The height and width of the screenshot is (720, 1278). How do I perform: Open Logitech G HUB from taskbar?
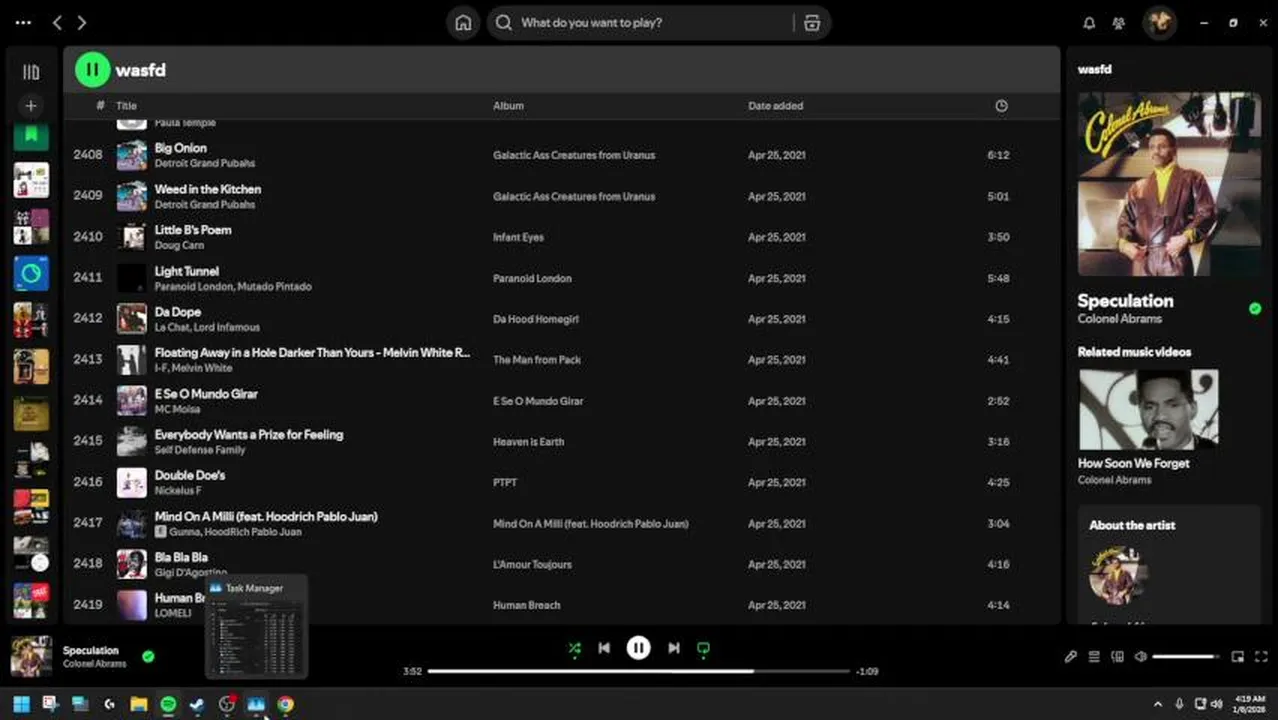pos(109,704)
